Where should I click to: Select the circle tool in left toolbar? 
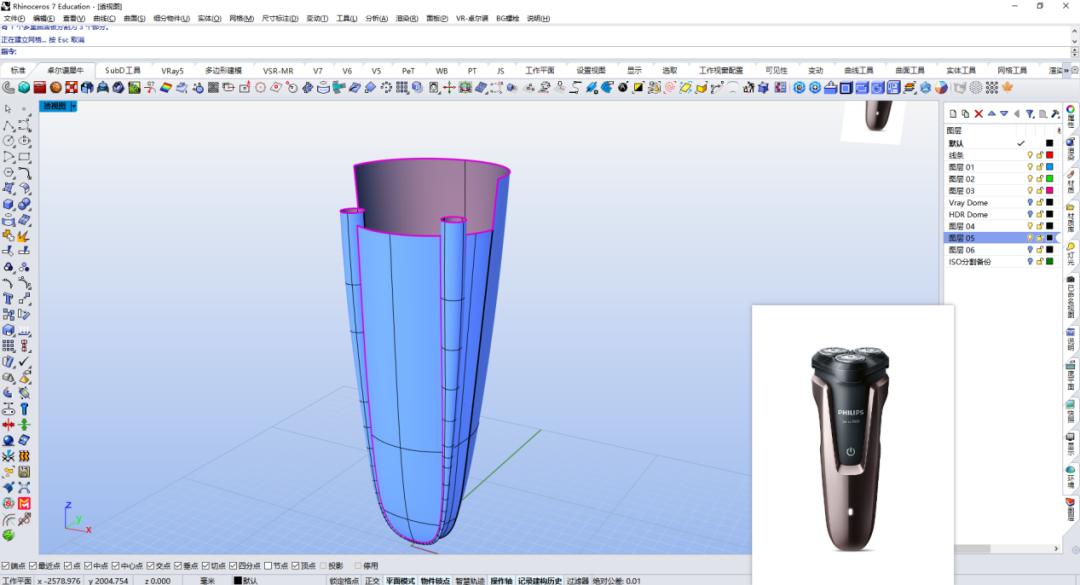point(8,141)
